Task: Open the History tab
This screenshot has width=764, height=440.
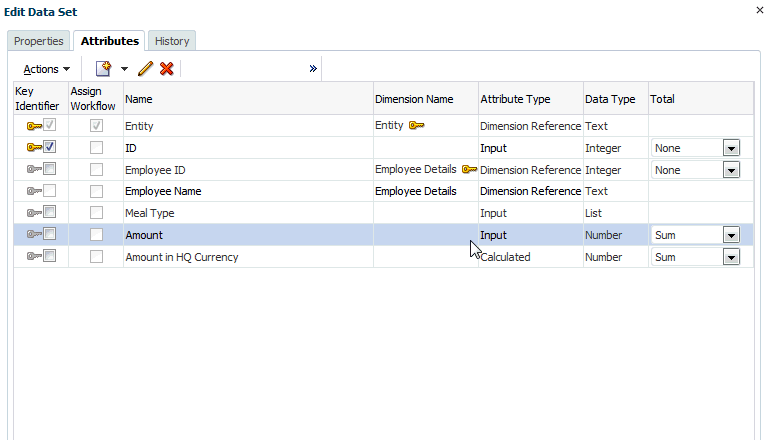Action: click(x=172, y=41)
